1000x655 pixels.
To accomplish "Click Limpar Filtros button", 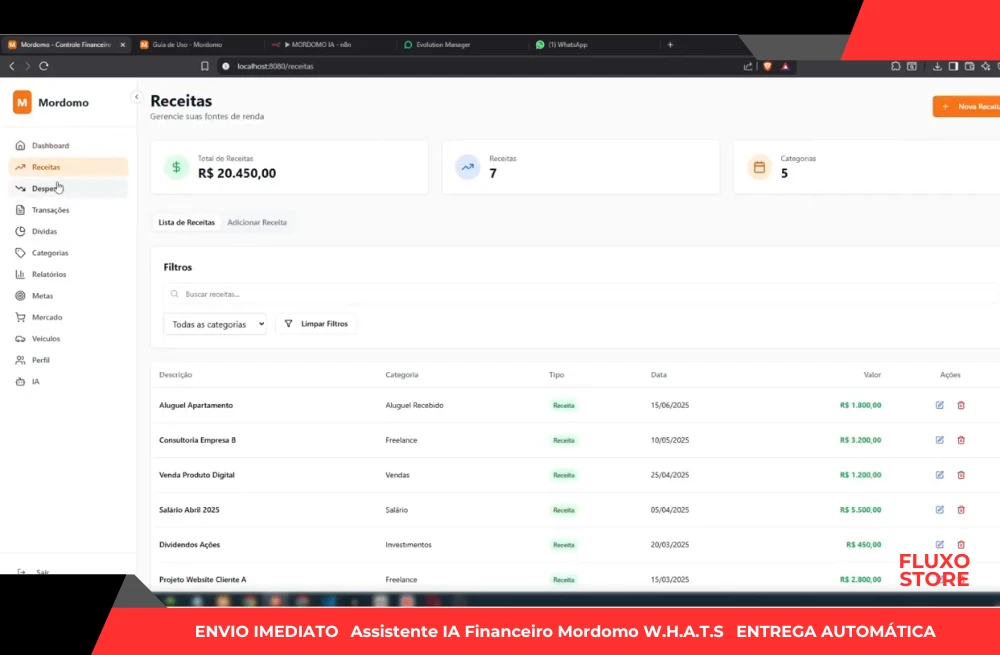I will click(316, 324).
